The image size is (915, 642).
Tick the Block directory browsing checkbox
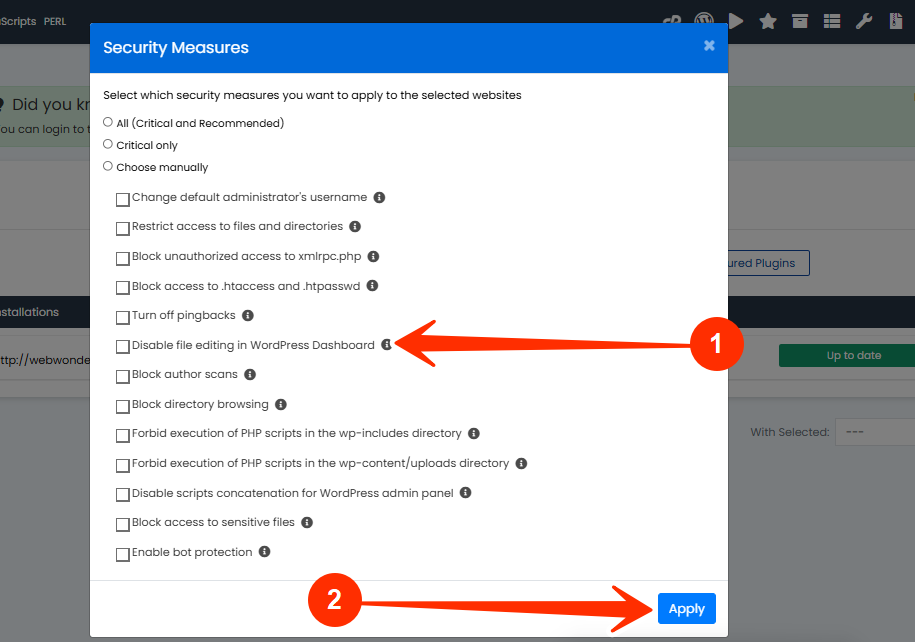pos(123,406)
